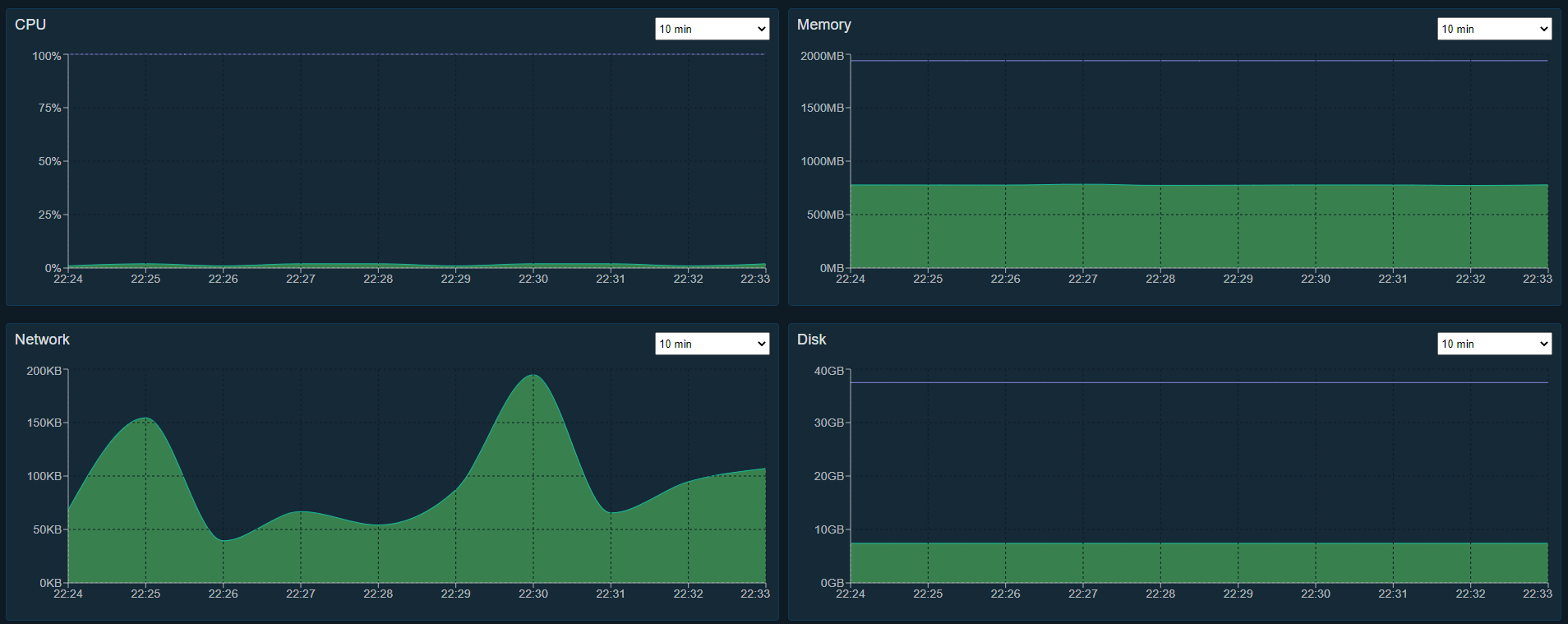The height and width of the screenshot is (624, 1568).
Task: Click the 22:25 label on Memory chart
Action: point(928,279)
